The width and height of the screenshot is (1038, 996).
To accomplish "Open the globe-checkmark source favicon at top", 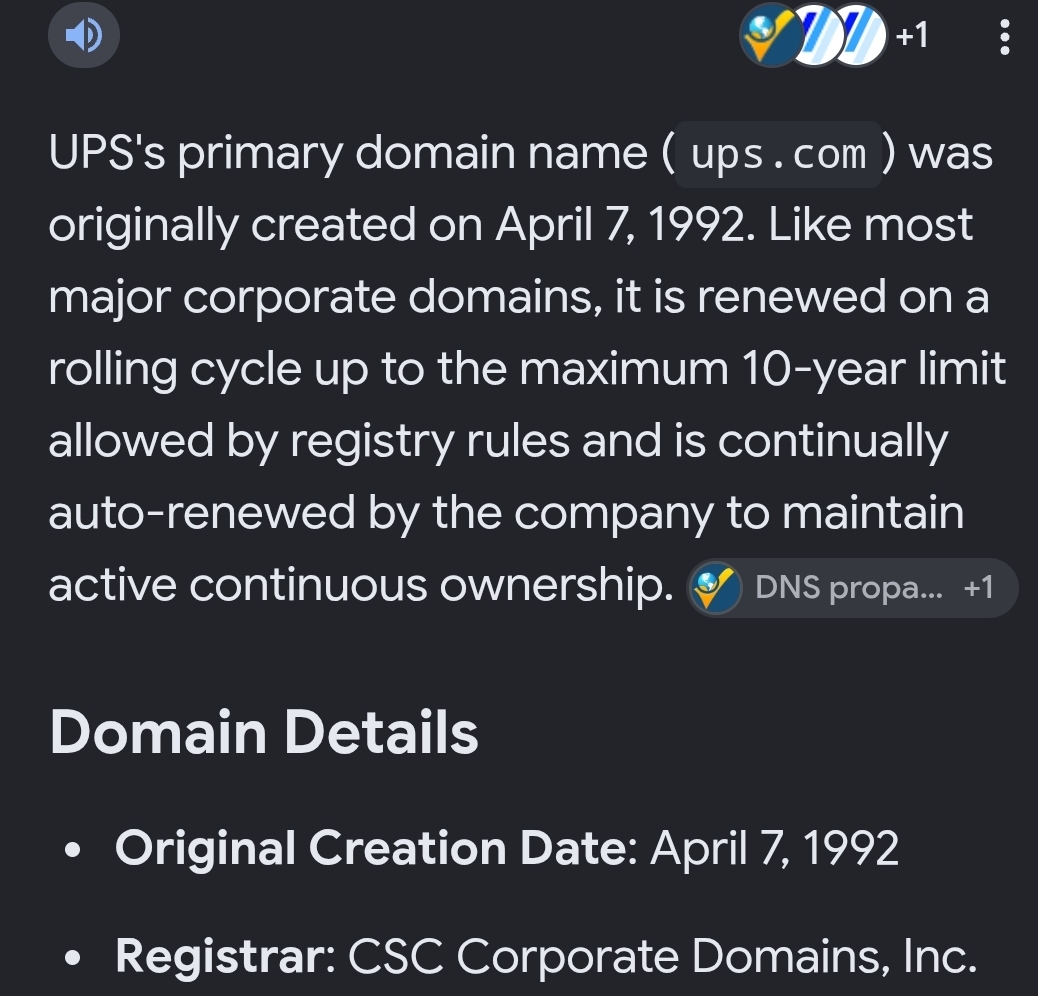I will click(x=769, y=35).
